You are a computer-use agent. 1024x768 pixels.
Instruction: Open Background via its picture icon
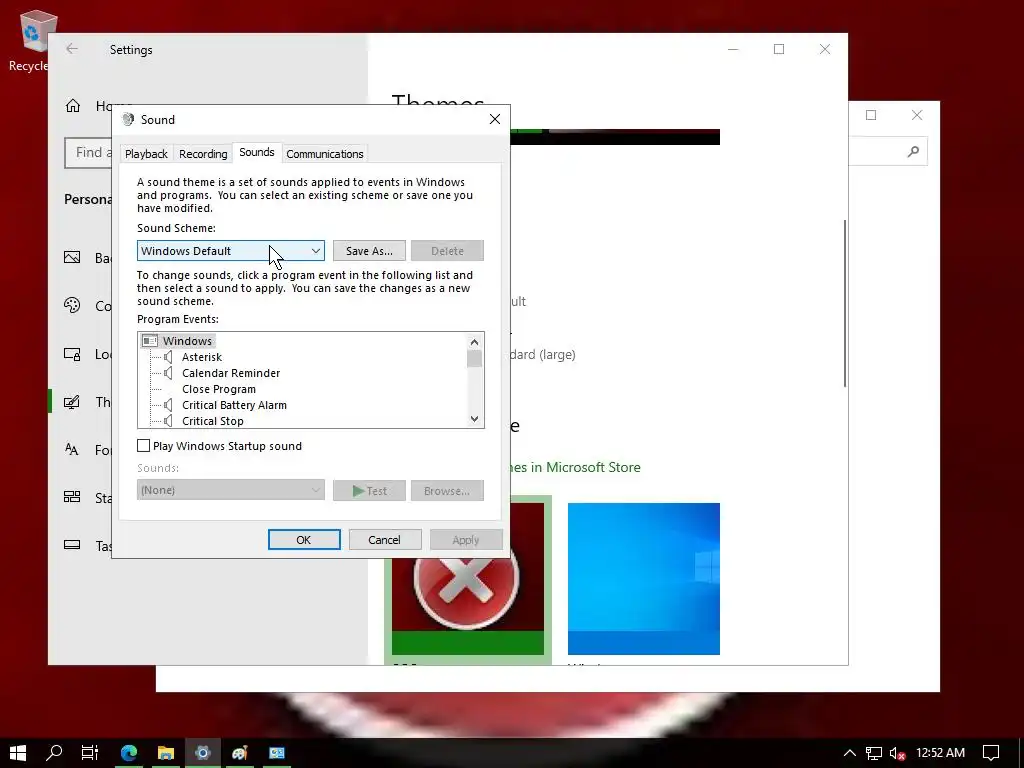click(x=72, y=257)
